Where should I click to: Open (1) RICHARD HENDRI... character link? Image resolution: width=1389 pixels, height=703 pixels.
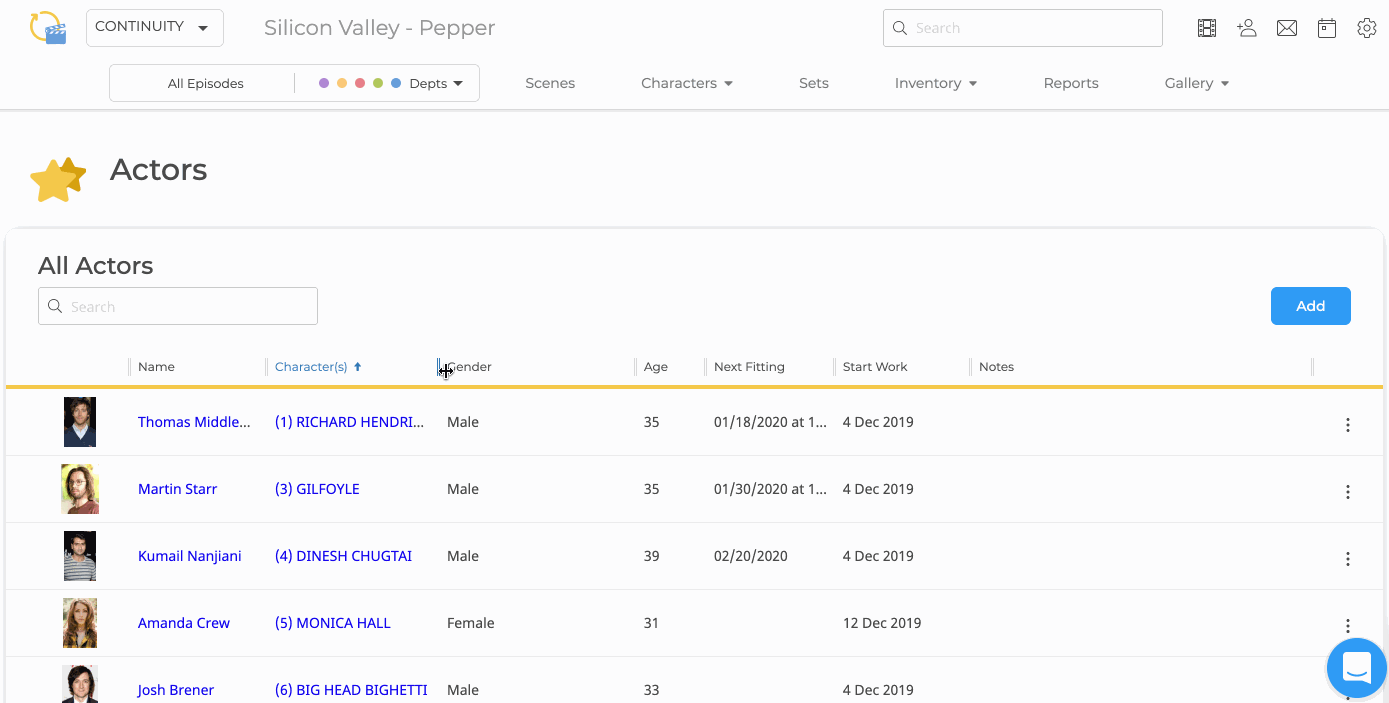349,422
